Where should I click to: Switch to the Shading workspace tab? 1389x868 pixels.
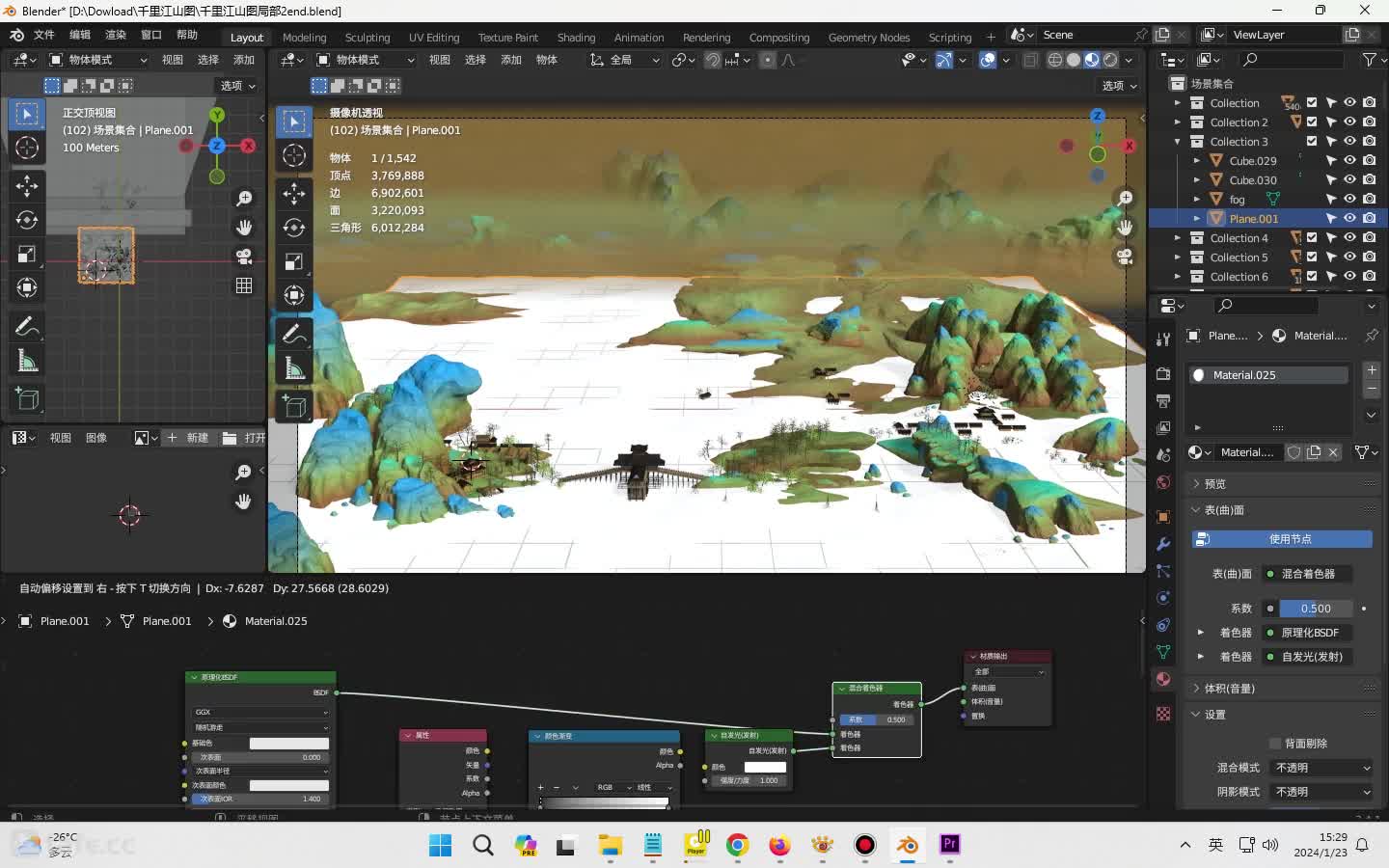[576, 38]
